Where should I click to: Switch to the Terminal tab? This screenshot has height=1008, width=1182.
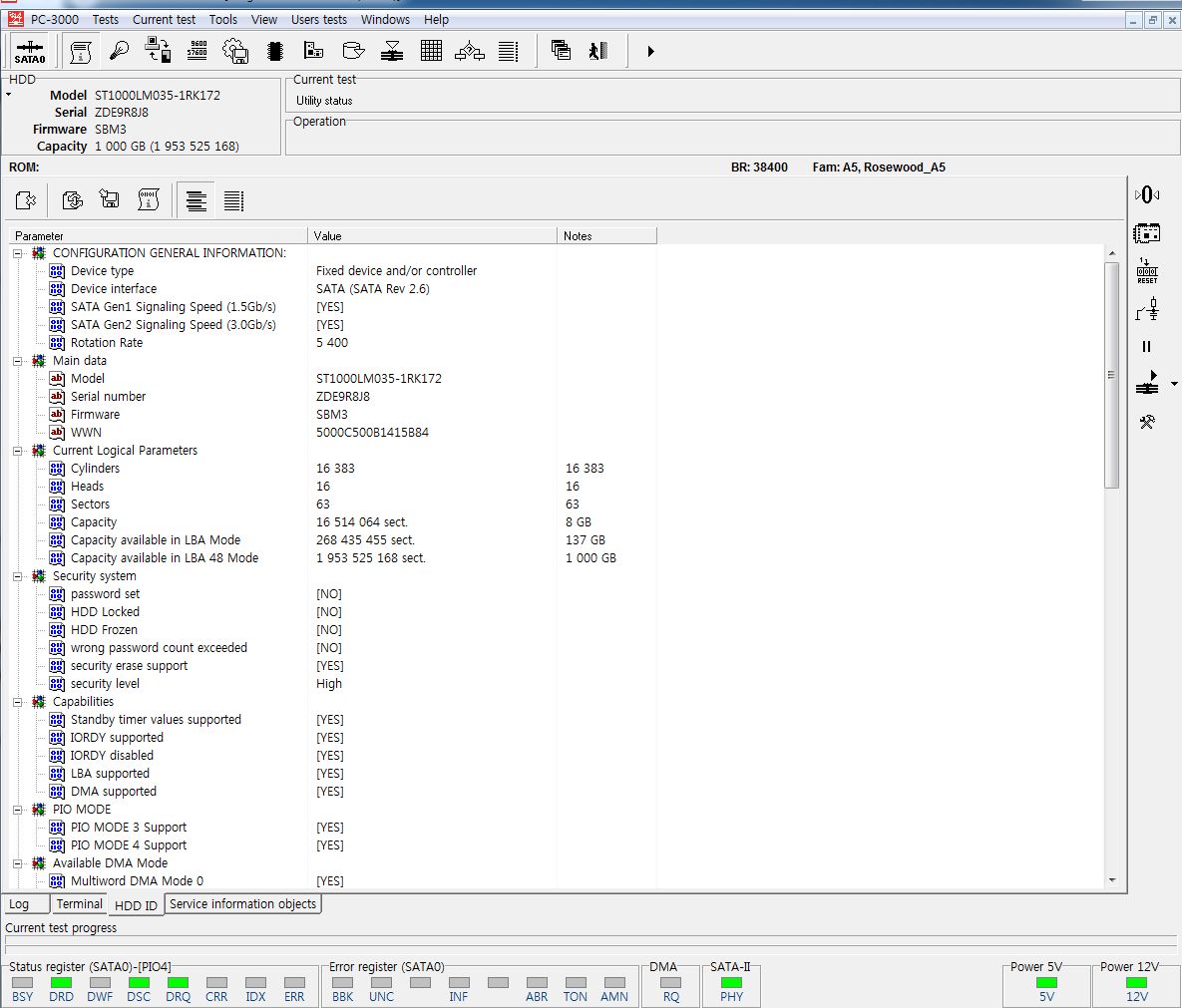[x=79, y=904]
